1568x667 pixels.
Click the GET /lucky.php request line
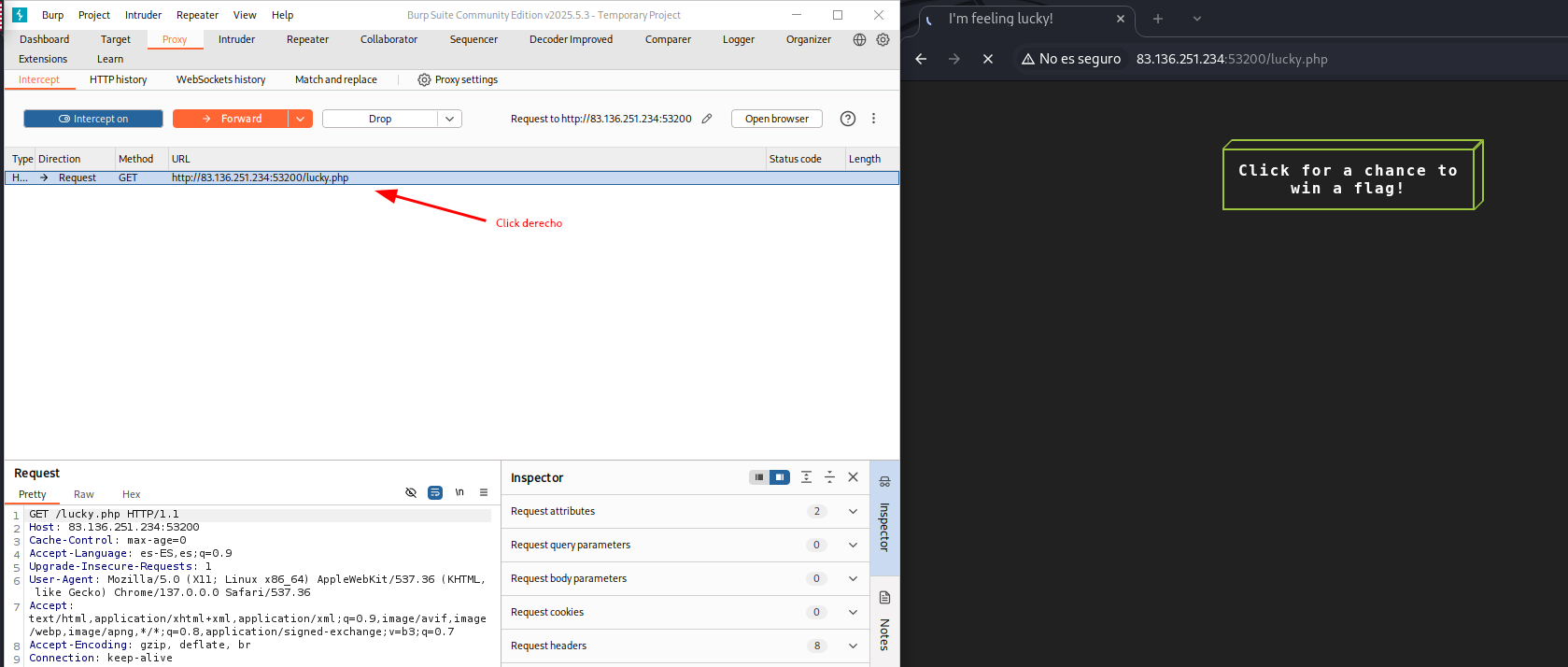pos(104,514)
